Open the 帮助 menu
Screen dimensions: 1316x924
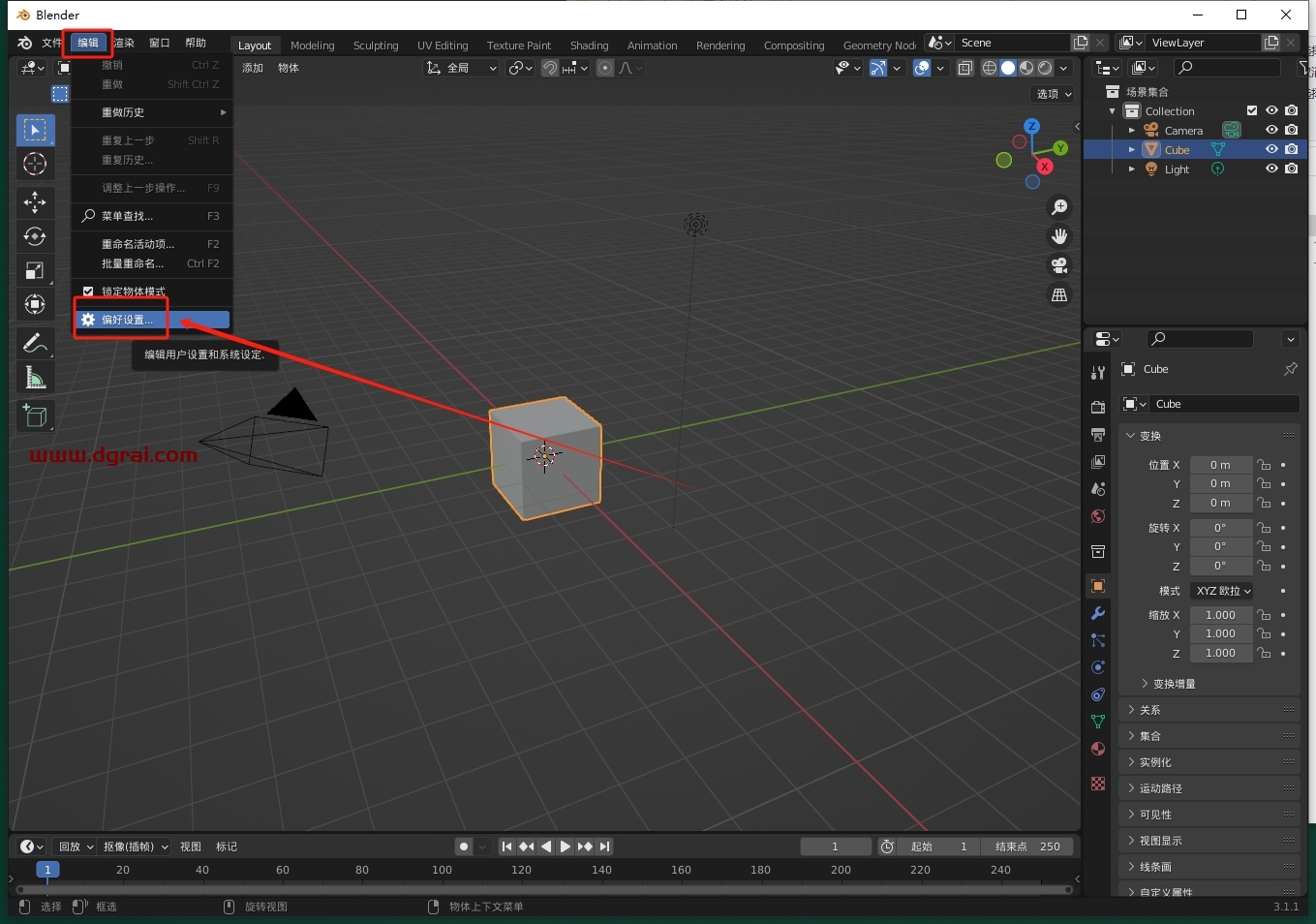click(x=197, y=43)
